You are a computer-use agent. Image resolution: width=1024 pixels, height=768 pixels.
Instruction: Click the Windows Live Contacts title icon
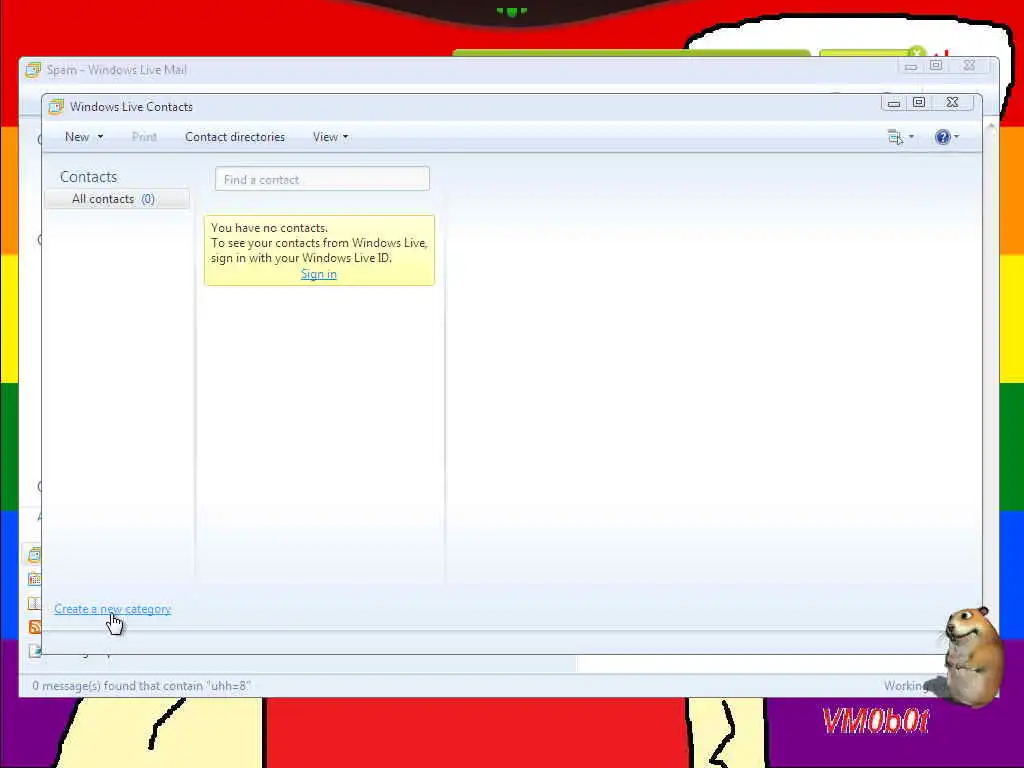click(x=56, y=106)
